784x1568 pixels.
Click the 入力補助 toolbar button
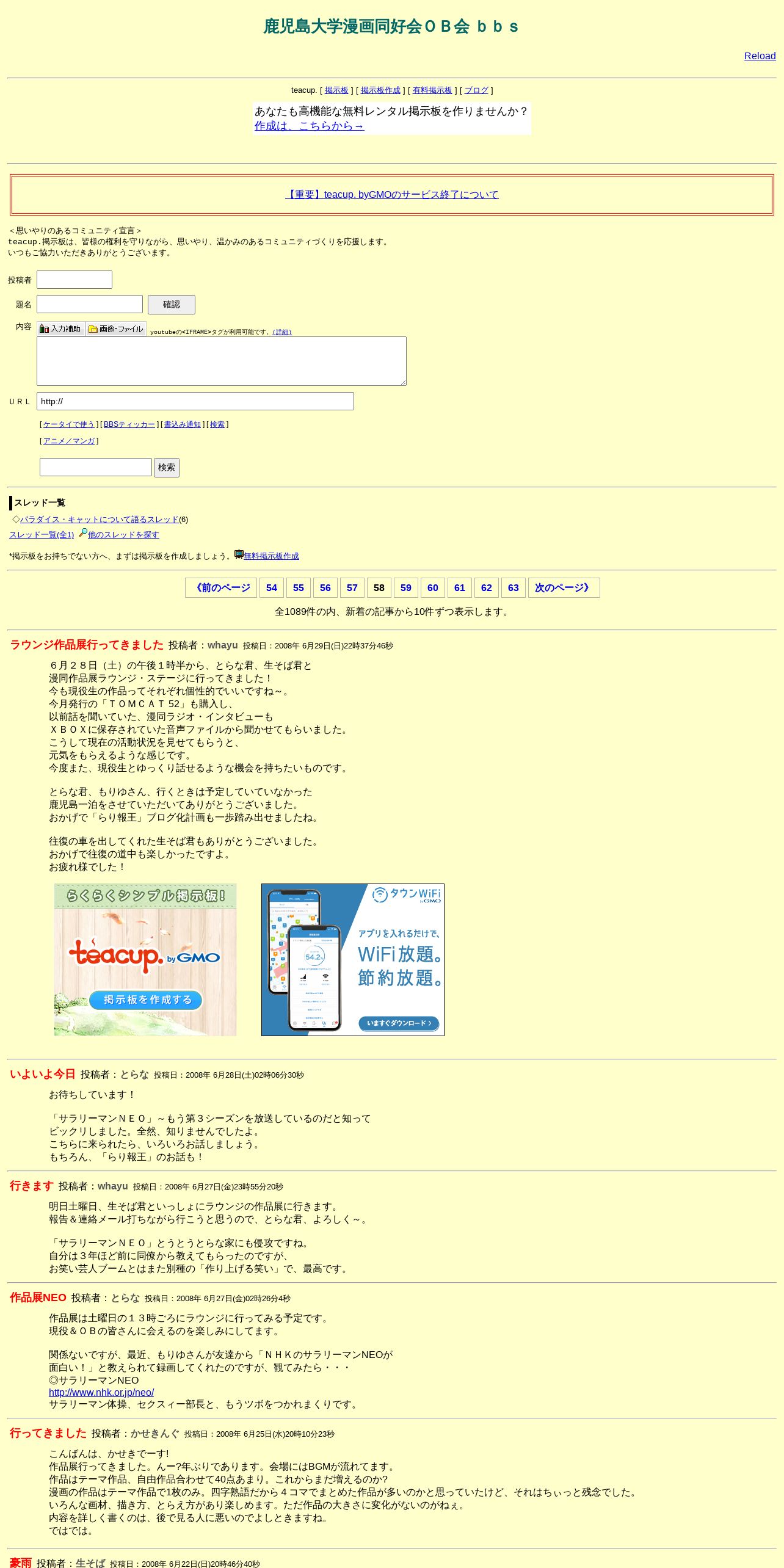click(60, 328)
